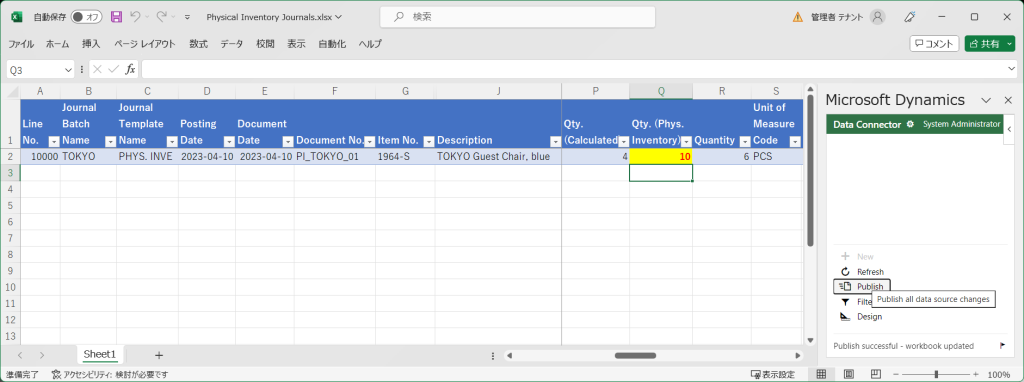Click the Undo arrow icon
The image size is (1024, 382).
click(x=135, y=17)
